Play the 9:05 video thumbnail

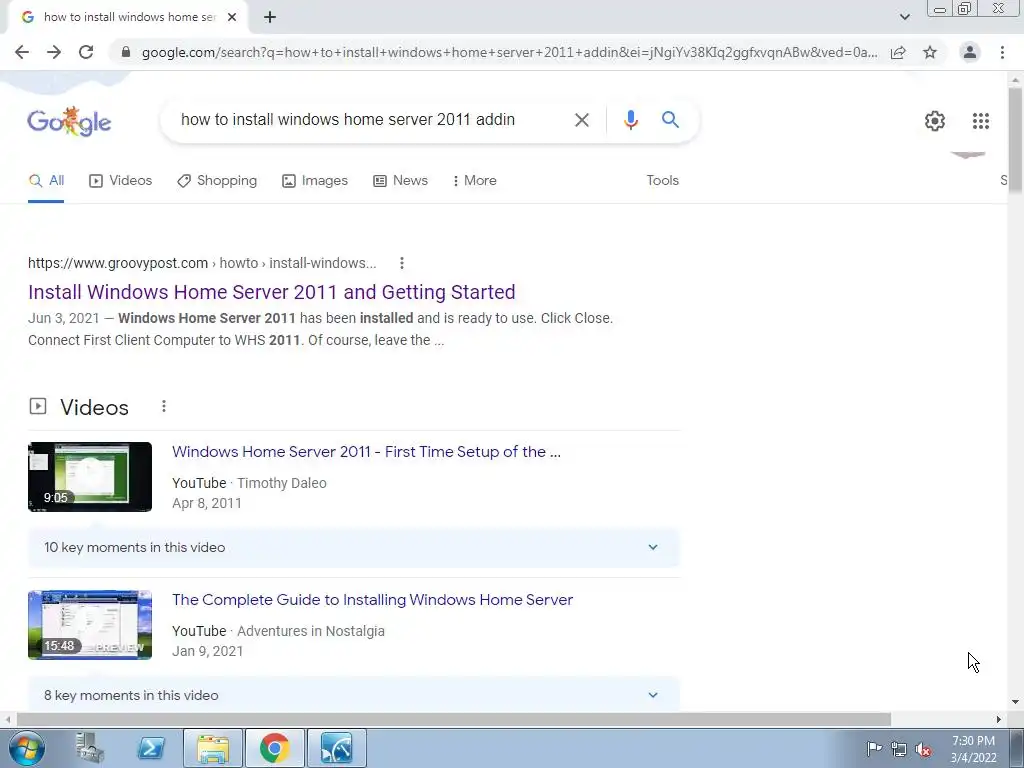pos(90,477)
